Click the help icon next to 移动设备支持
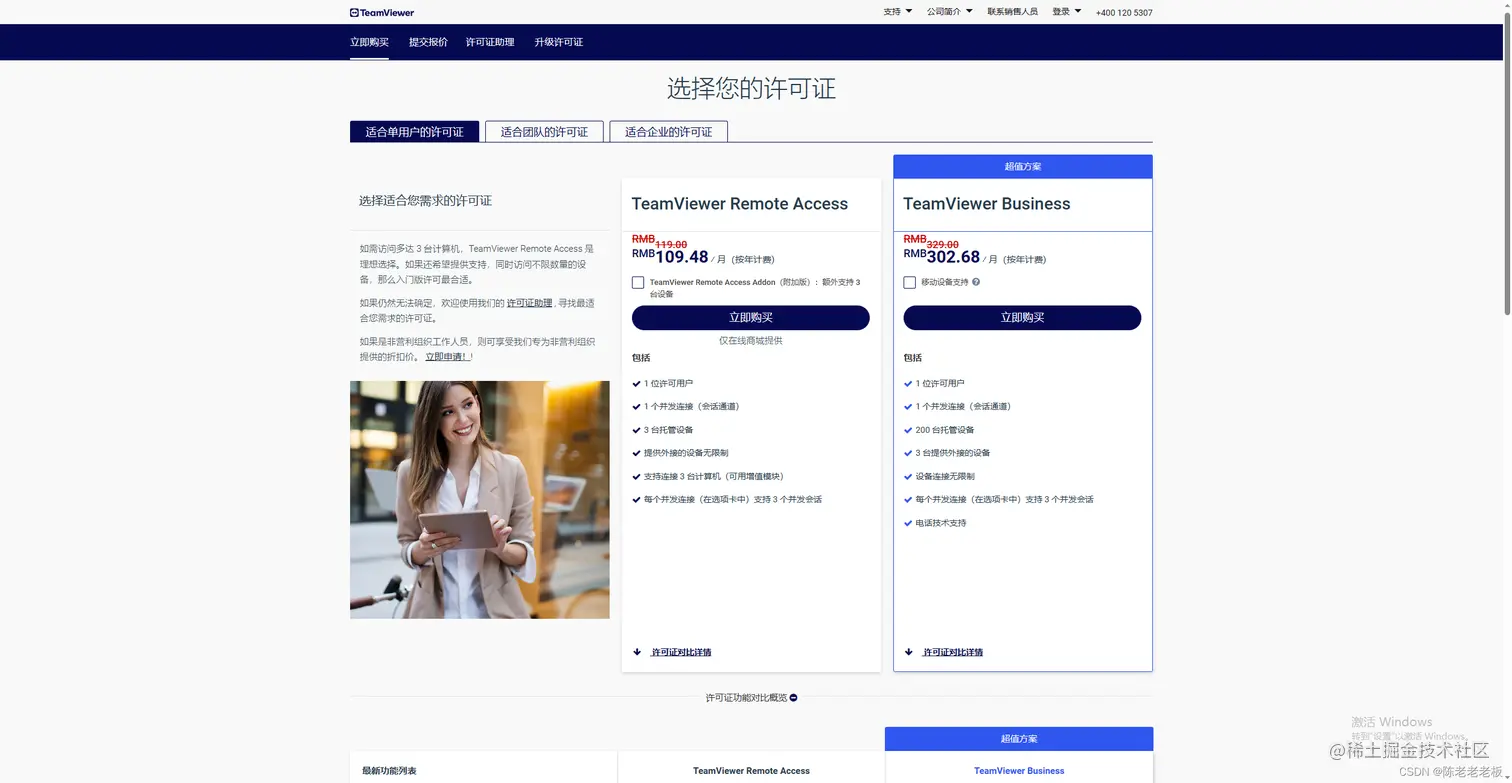Viewport: 1512px width, 783px height. pos(976,282)
